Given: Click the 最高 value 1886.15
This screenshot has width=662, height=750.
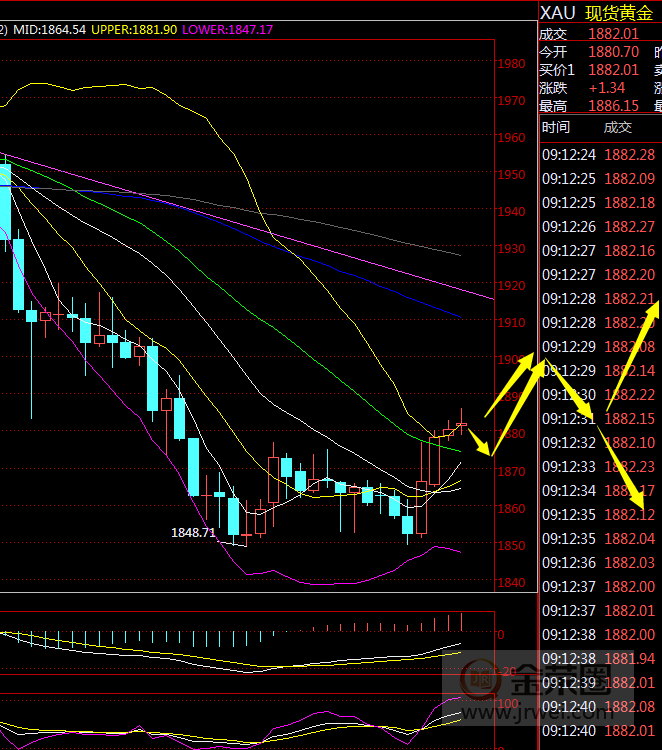Looking at the screenshot, I should (613, 106).
